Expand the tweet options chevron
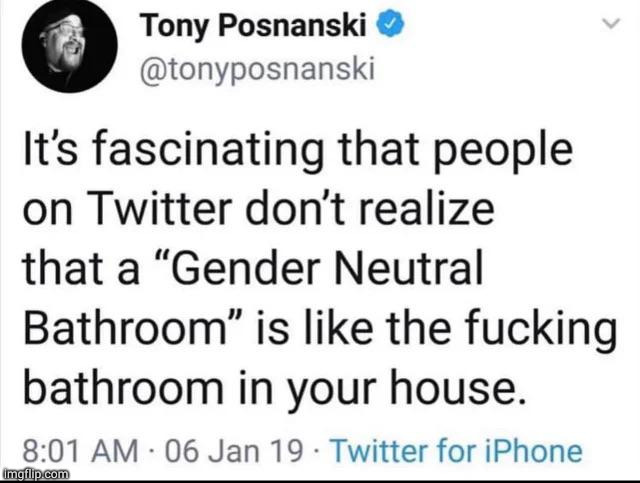Image resolution: width=640 pixels, height=483 pixels. (x=611, y=24)
